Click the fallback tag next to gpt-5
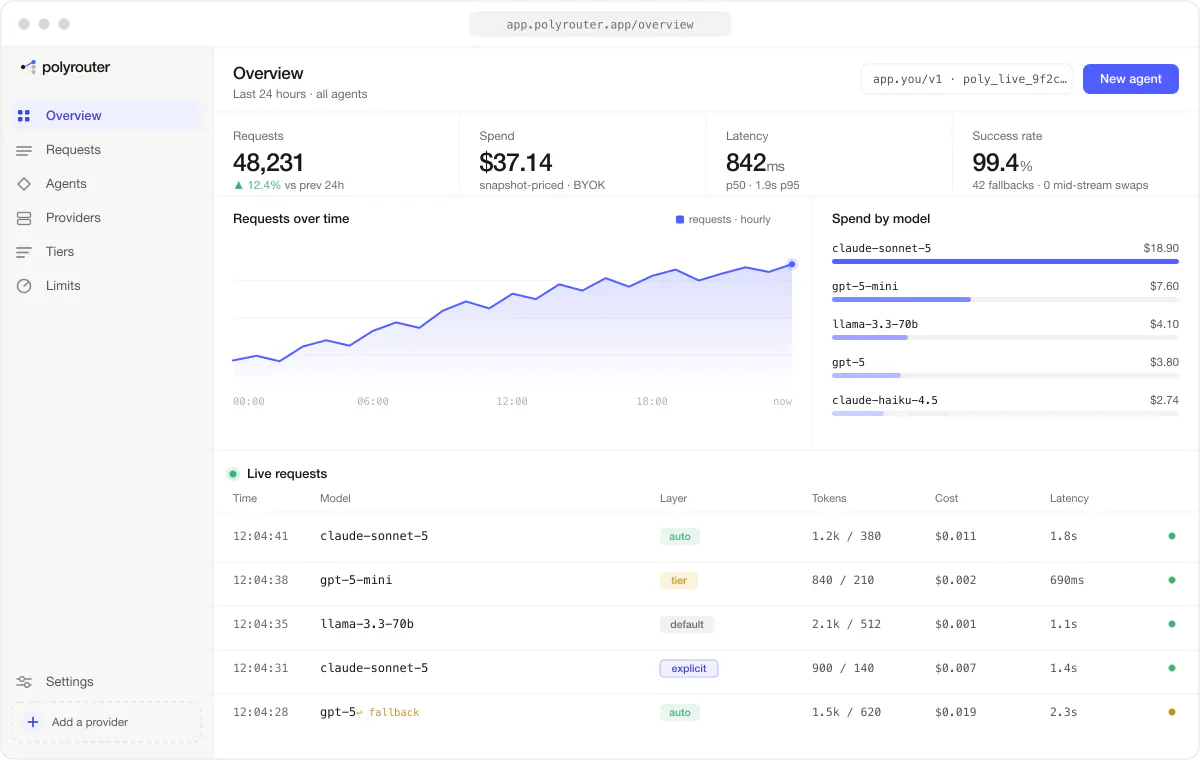Viewport: 1200px width, 760px height. [389, 712]
